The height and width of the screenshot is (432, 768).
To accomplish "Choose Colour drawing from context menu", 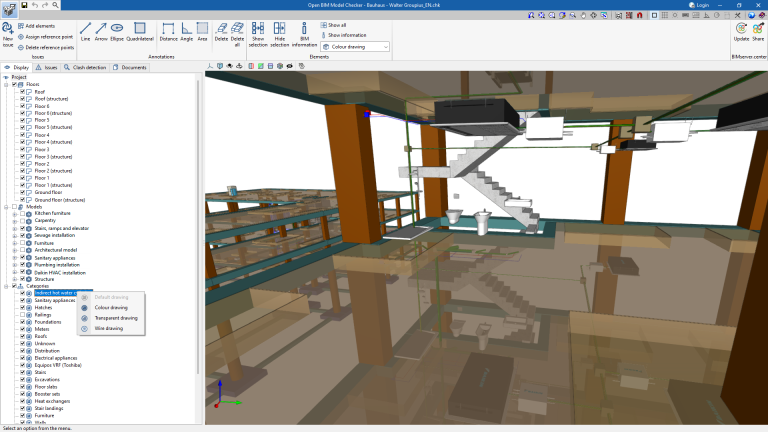I will coord(111,308).
